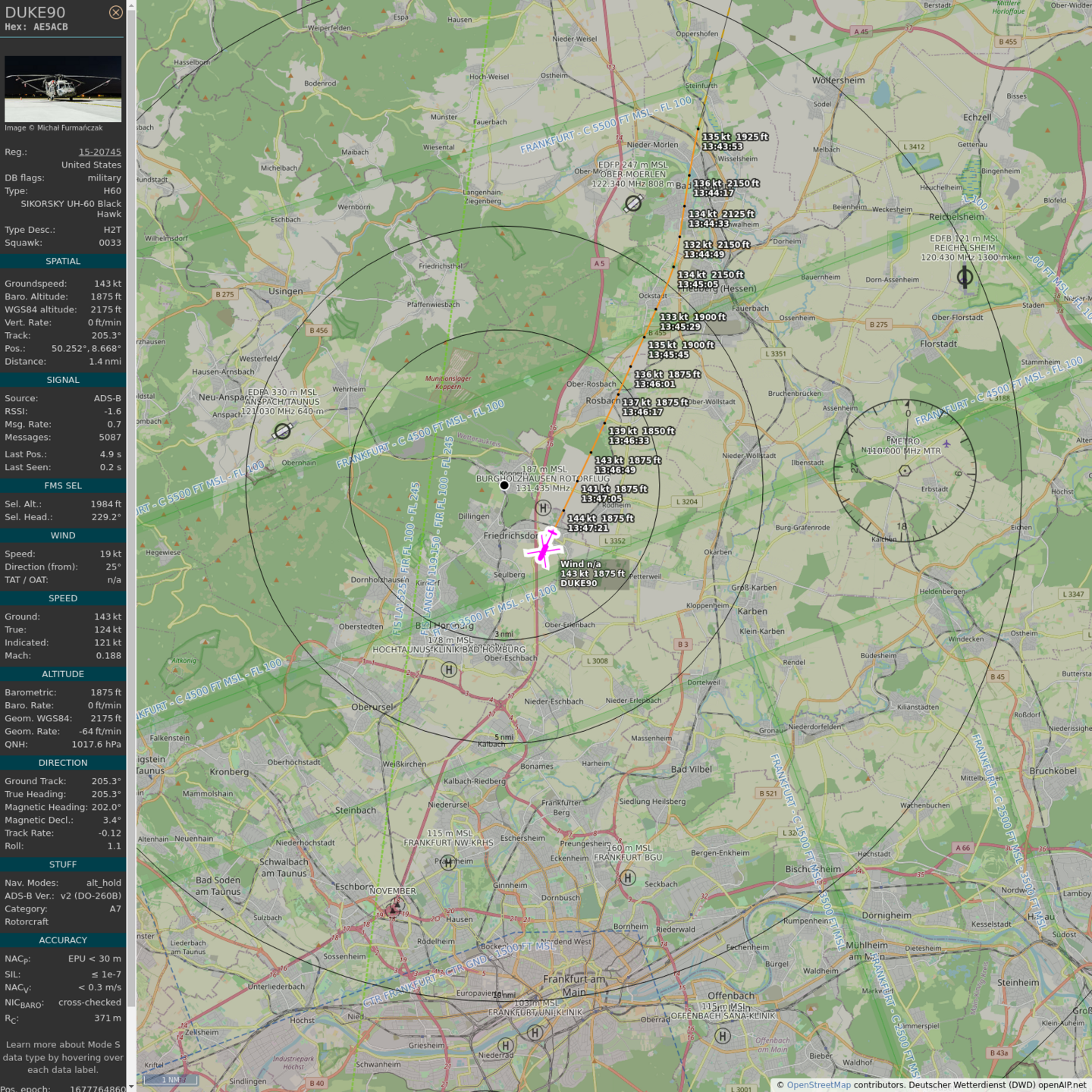Click Hochtaunus-Klinik Bad Homburg heliport icon
Screen dimensions: 1092x1092
pyautogui.click(x=449, y=670)
